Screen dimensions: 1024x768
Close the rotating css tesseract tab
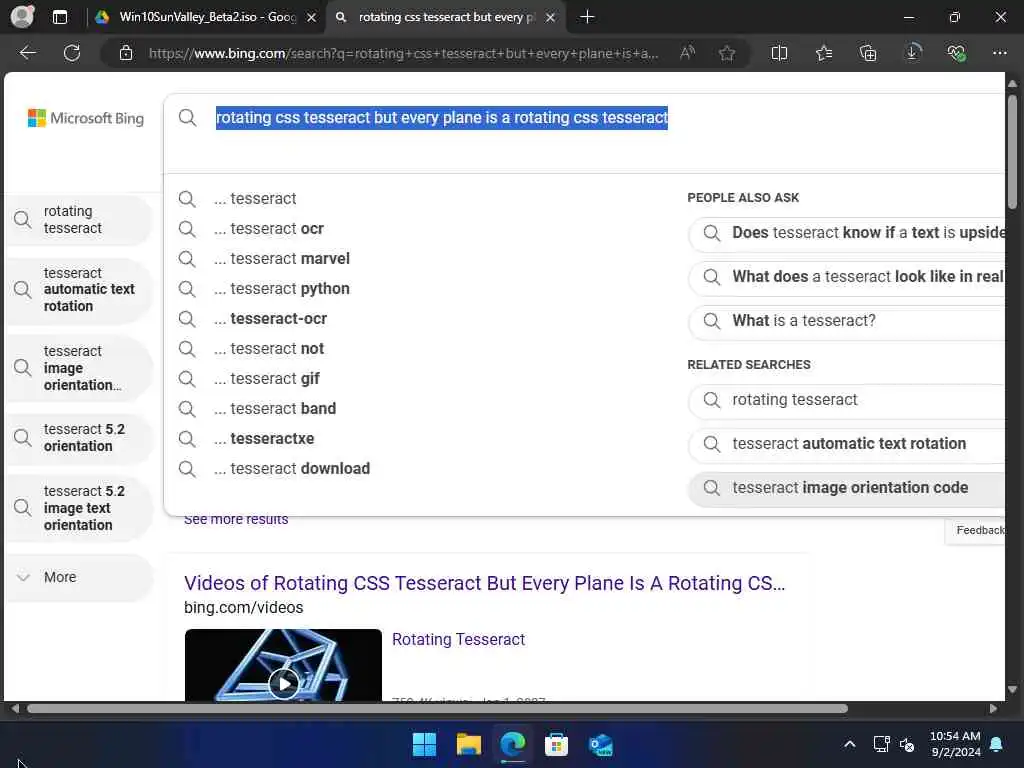551,18
